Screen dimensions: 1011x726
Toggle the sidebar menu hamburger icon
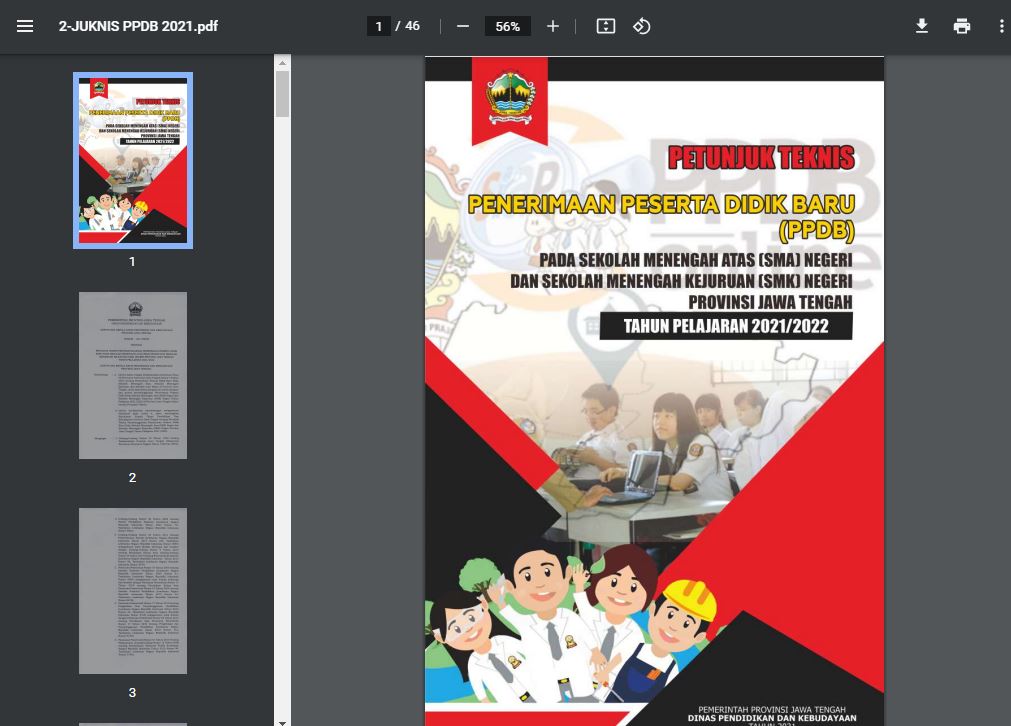point(25,26)
